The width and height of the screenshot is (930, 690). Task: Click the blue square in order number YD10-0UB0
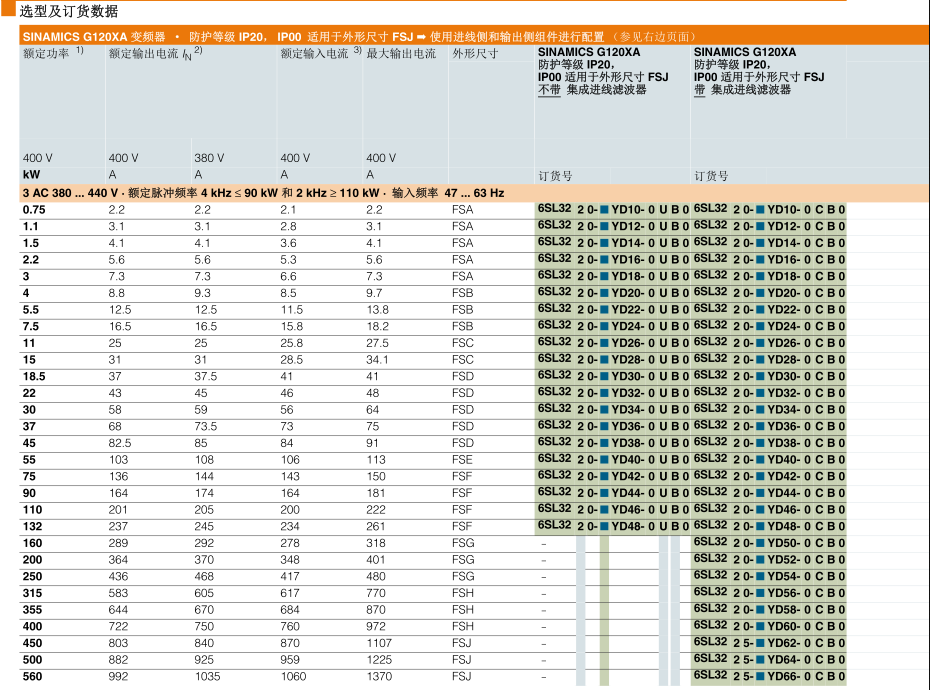(604, 210)
